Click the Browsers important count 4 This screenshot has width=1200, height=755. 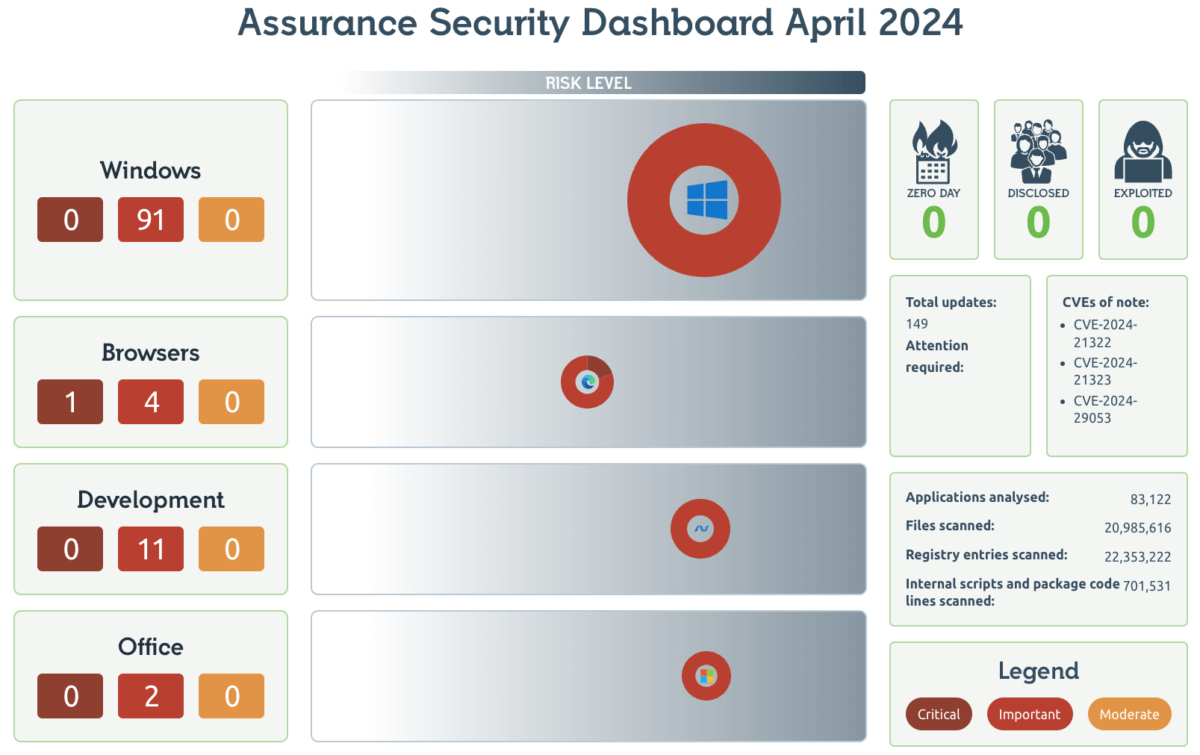coord(150,402)
